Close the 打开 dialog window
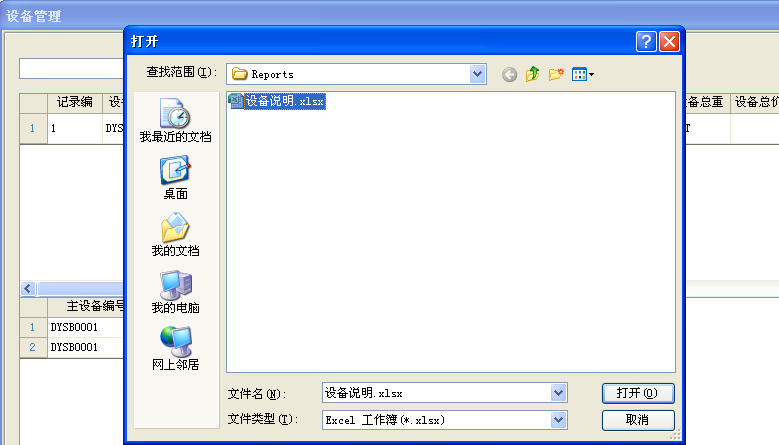The width and height of the screenshot is (779, 445). [669, 41]
